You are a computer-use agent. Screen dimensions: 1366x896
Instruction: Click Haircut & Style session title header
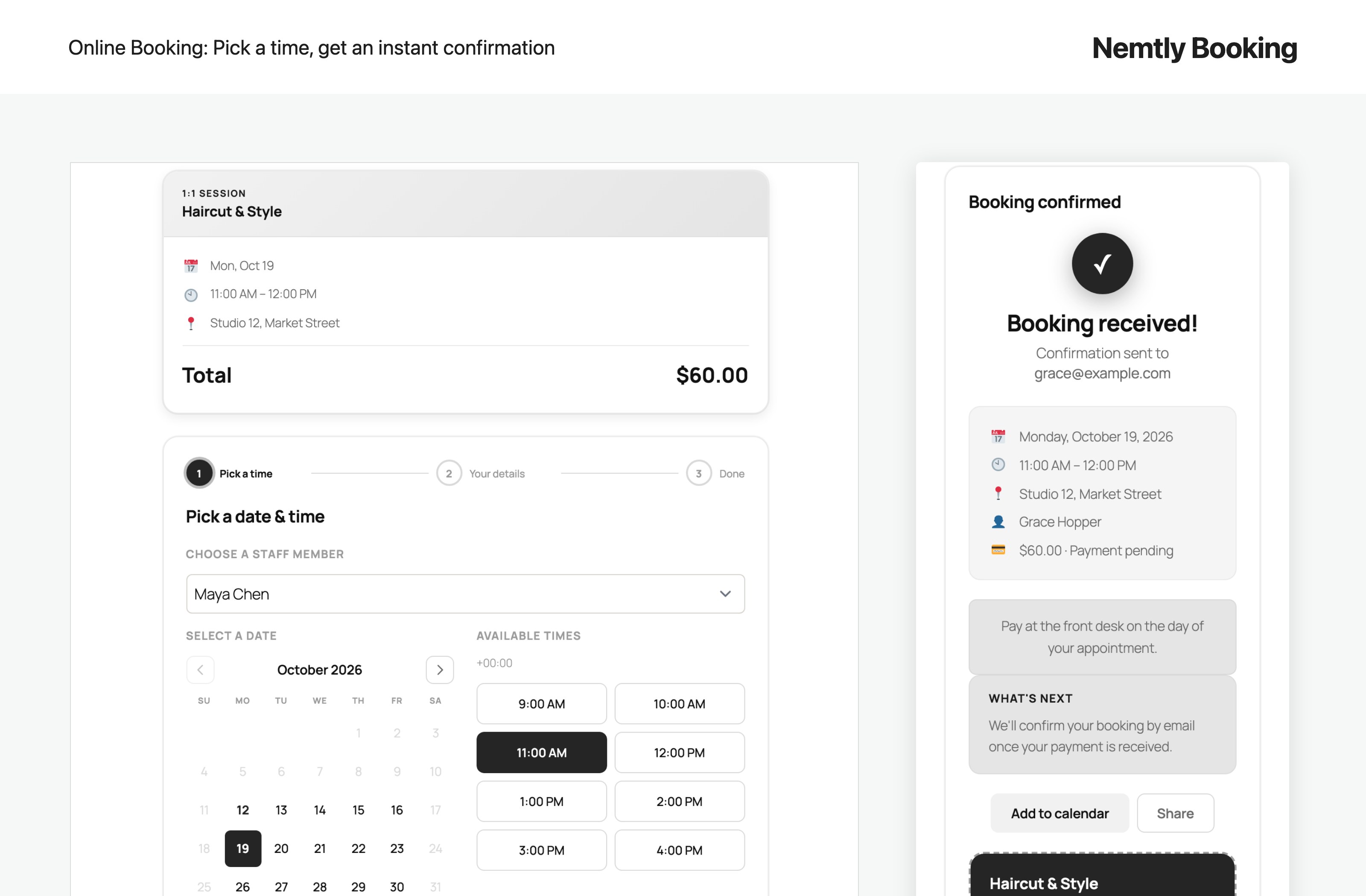tap(232, 212)
